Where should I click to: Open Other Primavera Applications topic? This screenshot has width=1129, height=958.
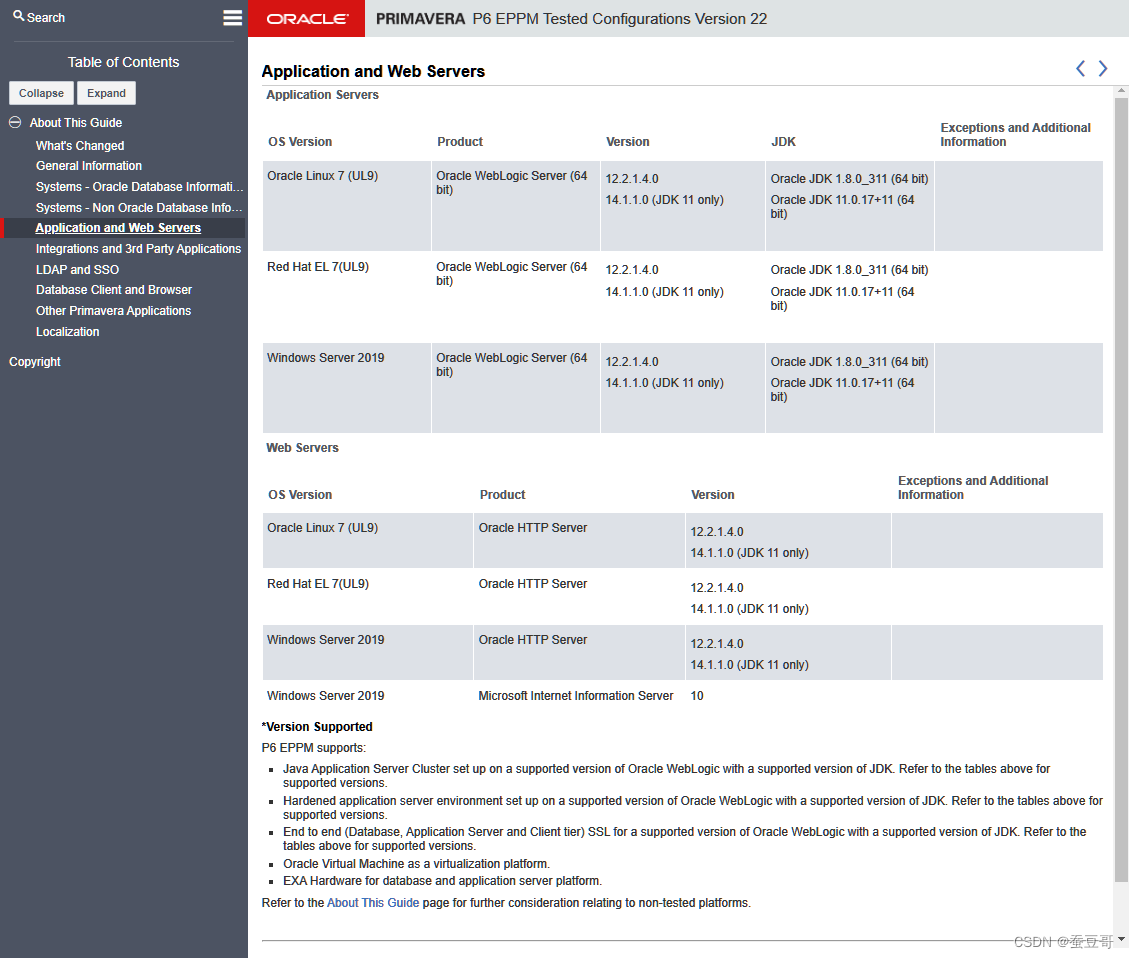113,310
